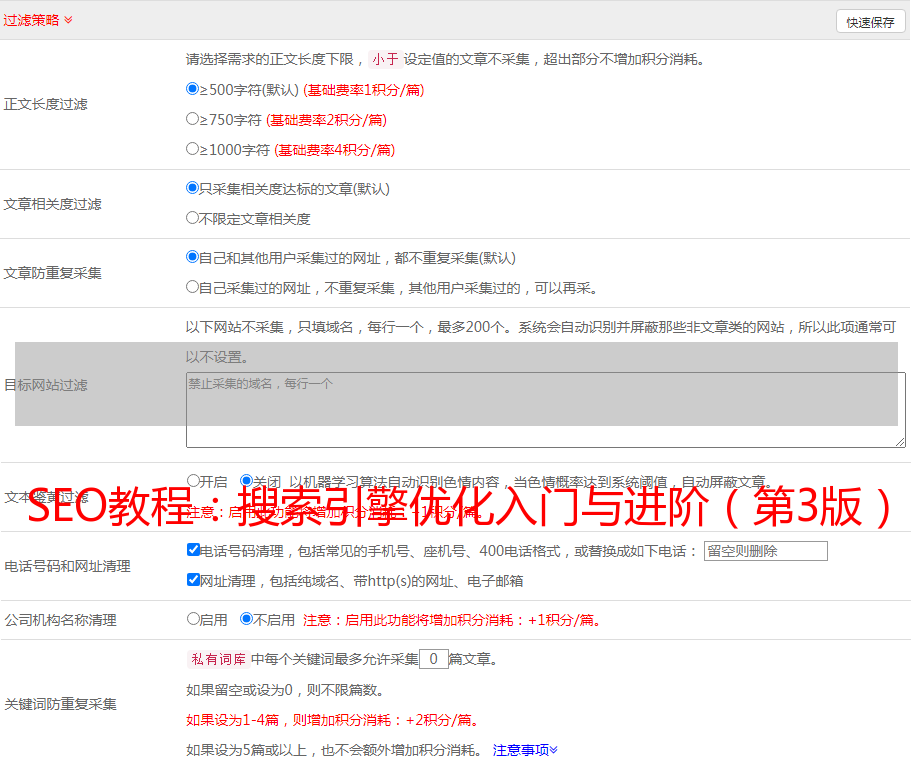Choose 不限定文章相关度 radio option
The height and width of the screenshot is (768, 912).
(193, 218)
